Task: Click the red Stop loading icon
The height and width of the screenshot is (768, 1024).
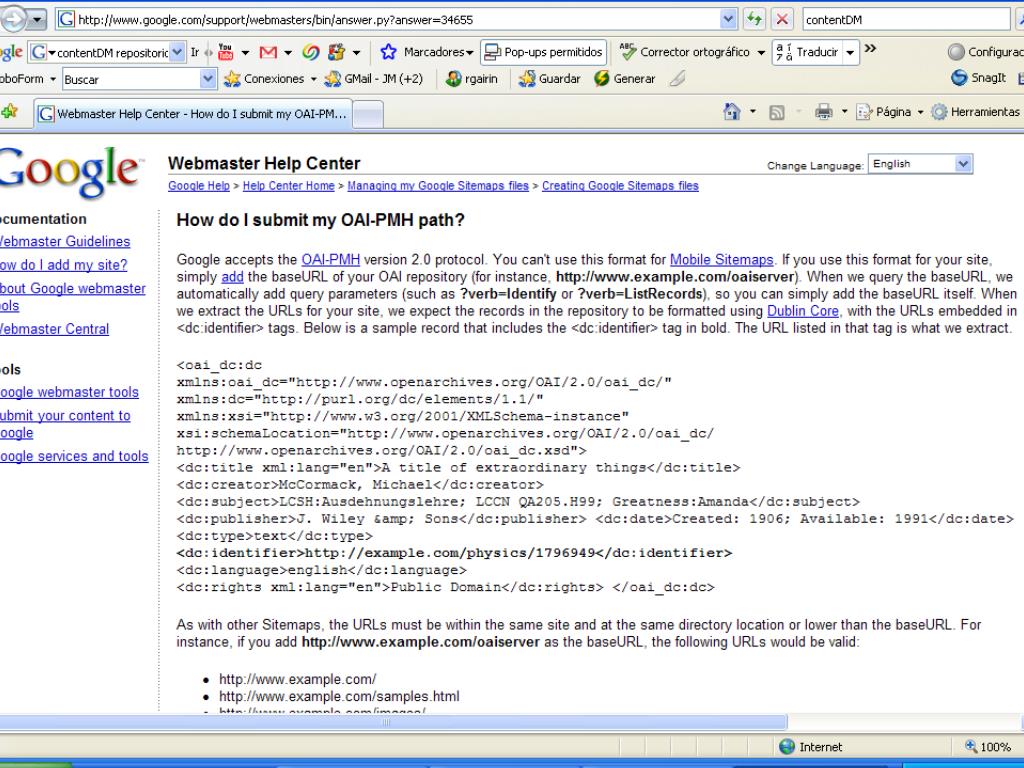Action: pyautogui.click(x=781, y=20)
